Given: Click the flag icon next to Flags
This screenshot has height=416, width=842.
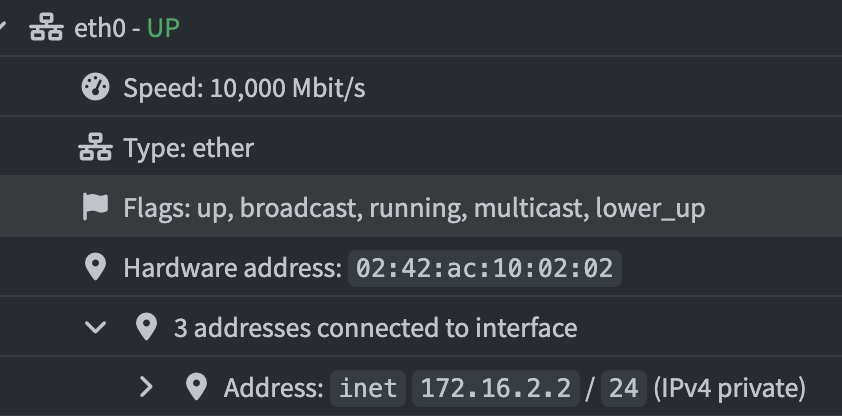Looking at the screenshot, I should coord(96,207).
